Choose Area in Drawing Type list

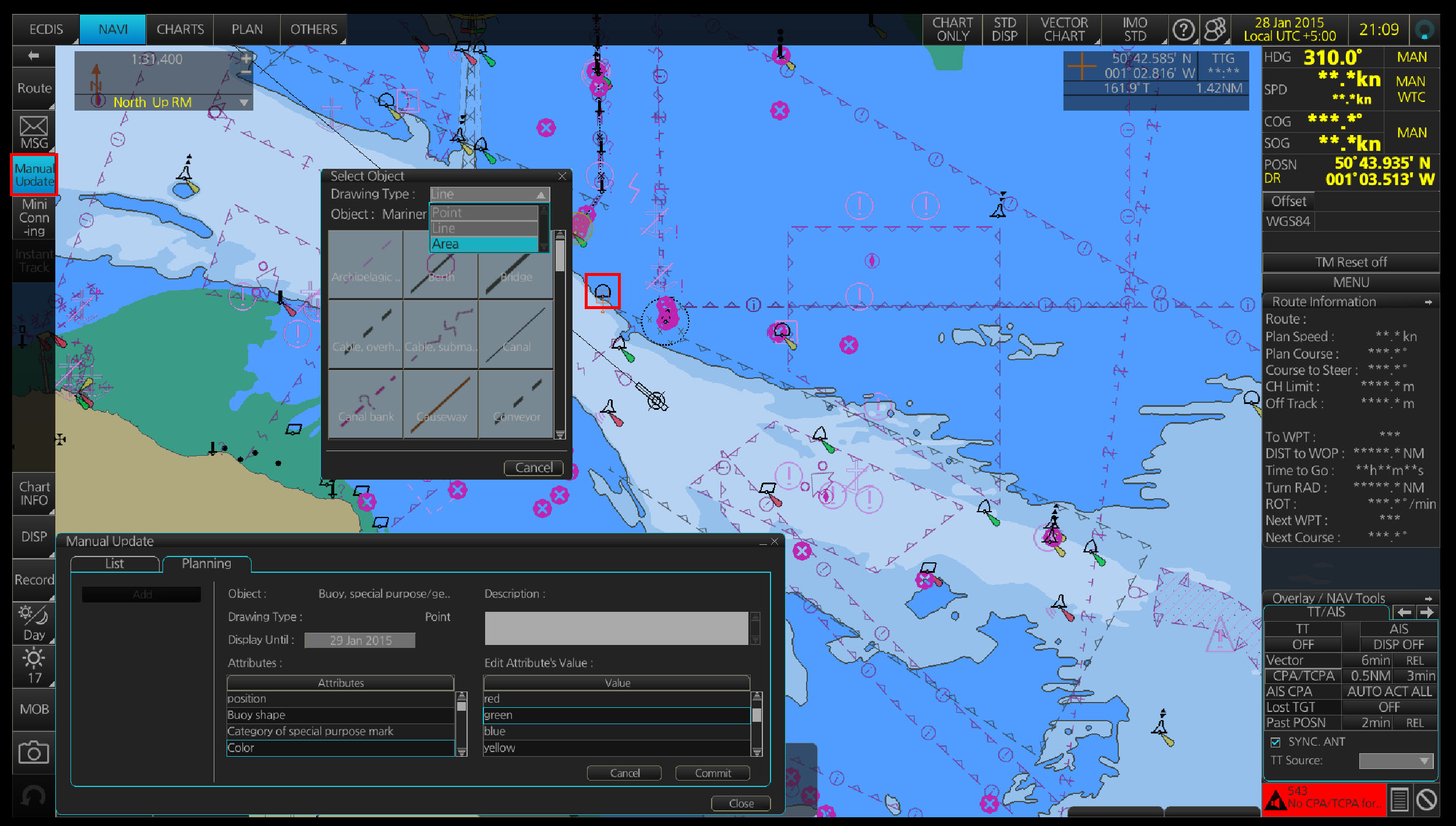[484, 244]
